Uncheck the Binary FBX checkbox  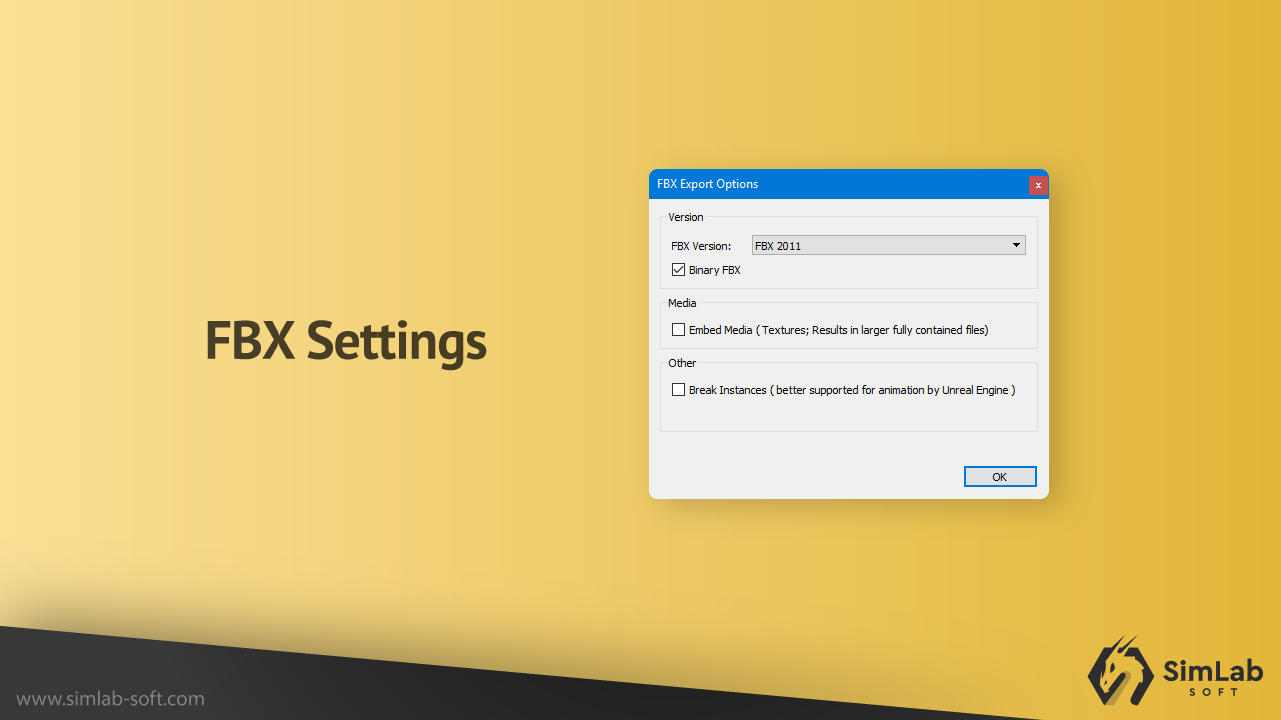679,270
